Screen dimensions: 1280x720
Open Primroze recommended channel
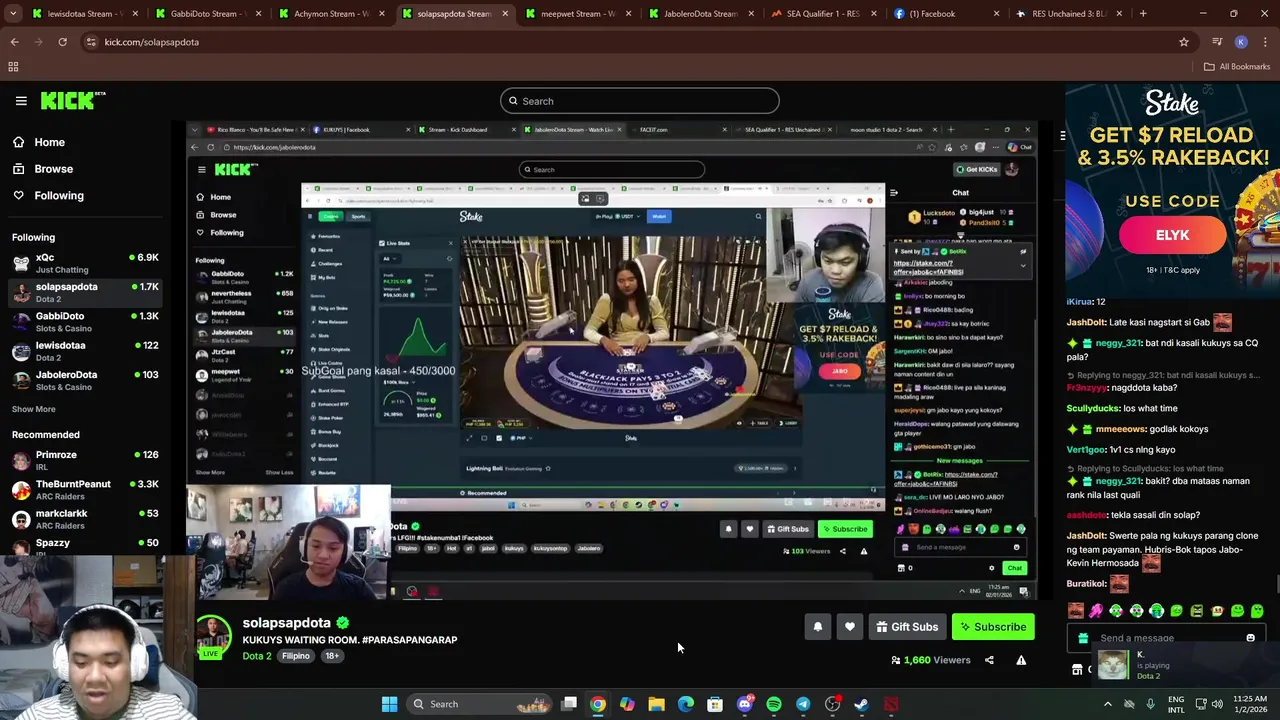coord(85,460)
